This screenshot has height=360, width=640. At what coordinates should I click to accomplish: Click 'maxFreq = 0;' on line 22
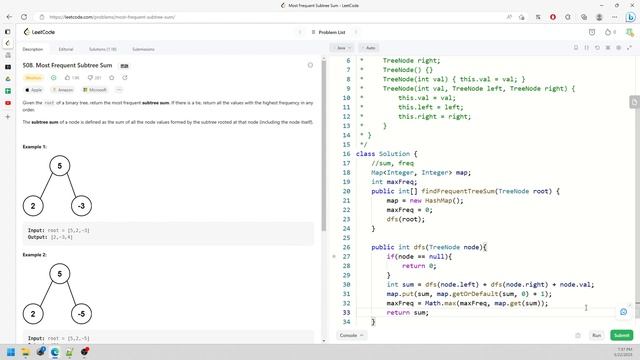(409, 210)
